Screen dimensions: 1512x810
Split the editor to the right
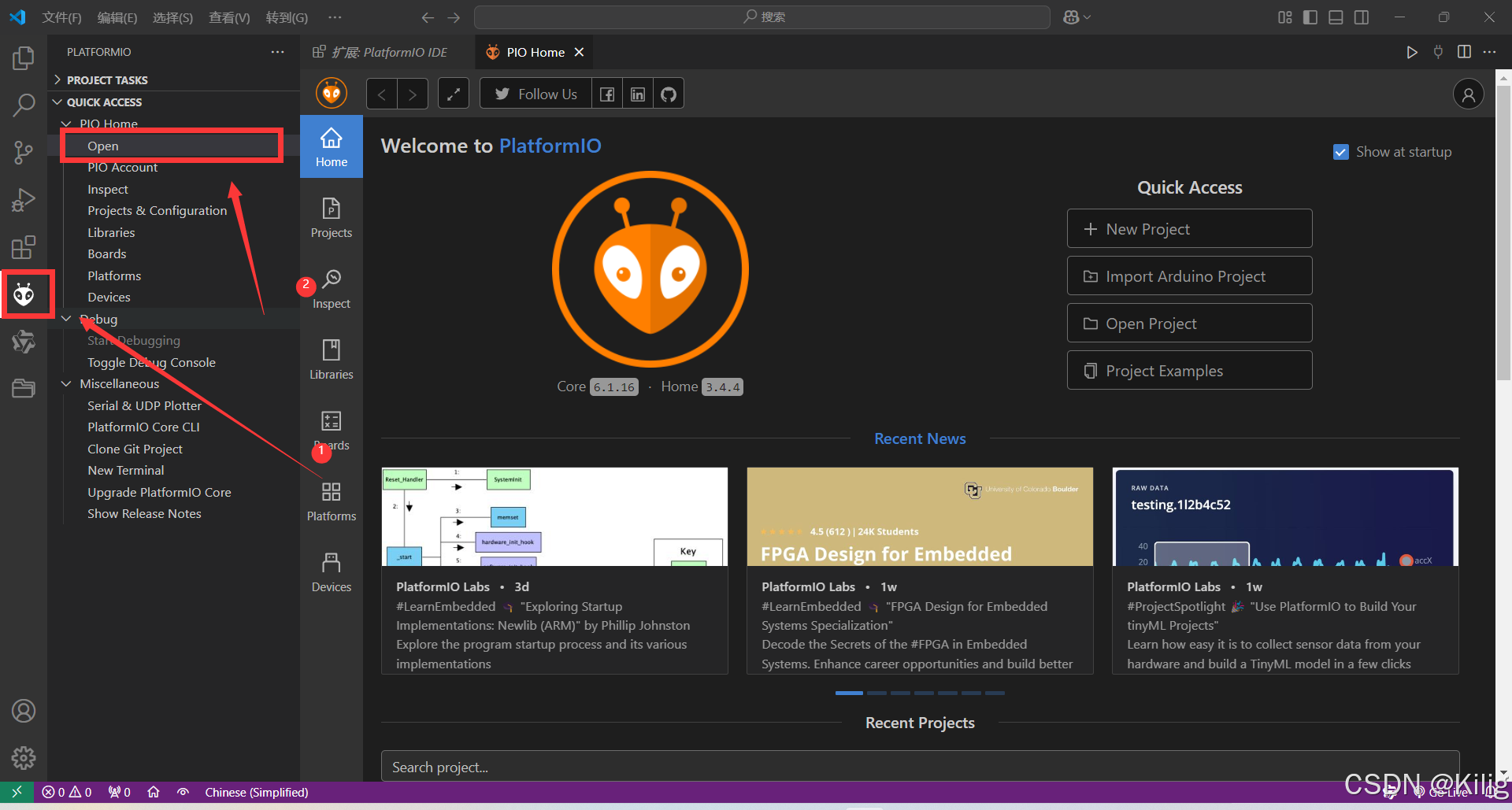(x=1464, y=52)
